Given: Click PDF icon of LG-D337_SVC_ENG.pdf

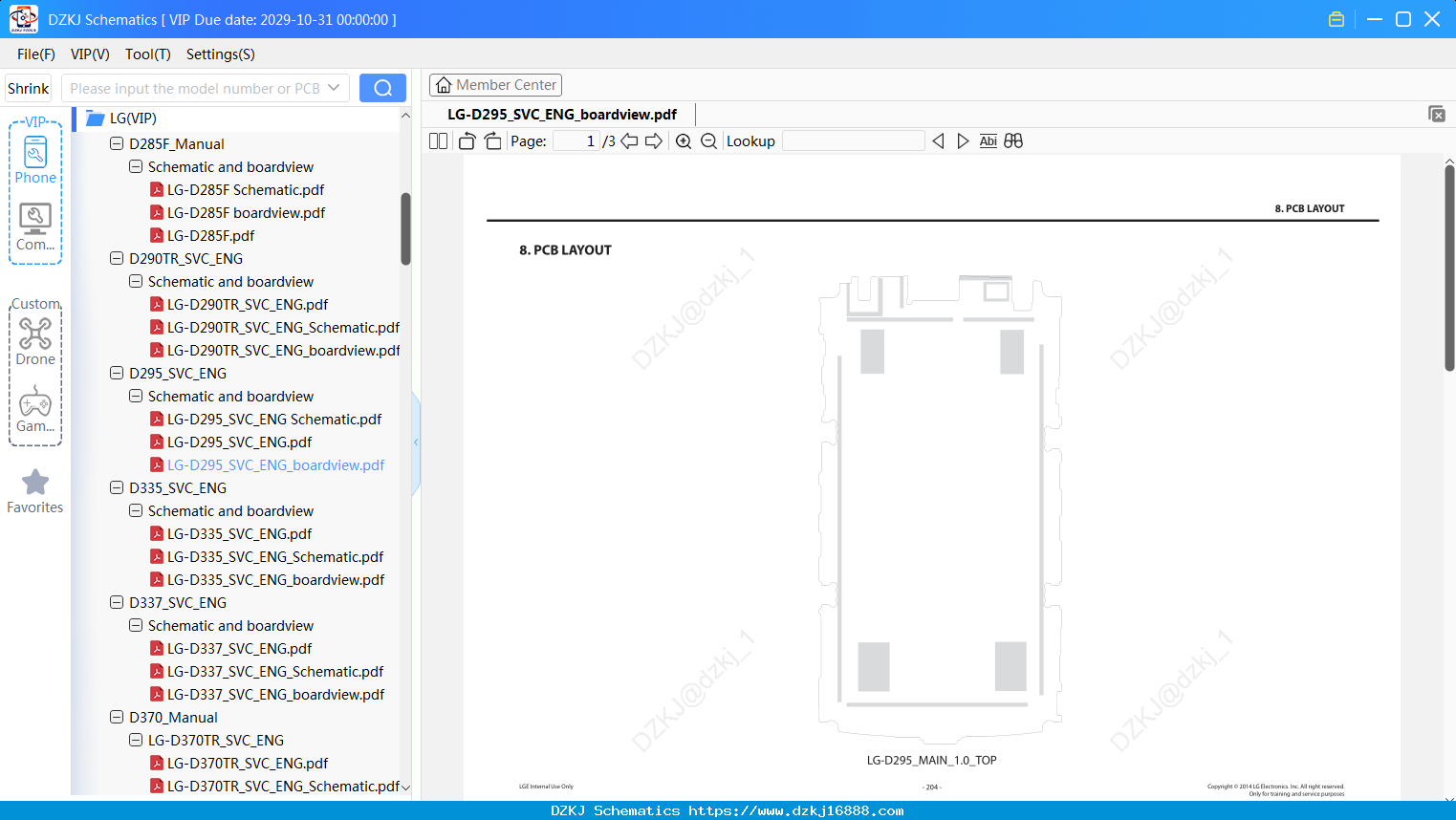Looking at the screenshot, I should [x=157, y=648].
